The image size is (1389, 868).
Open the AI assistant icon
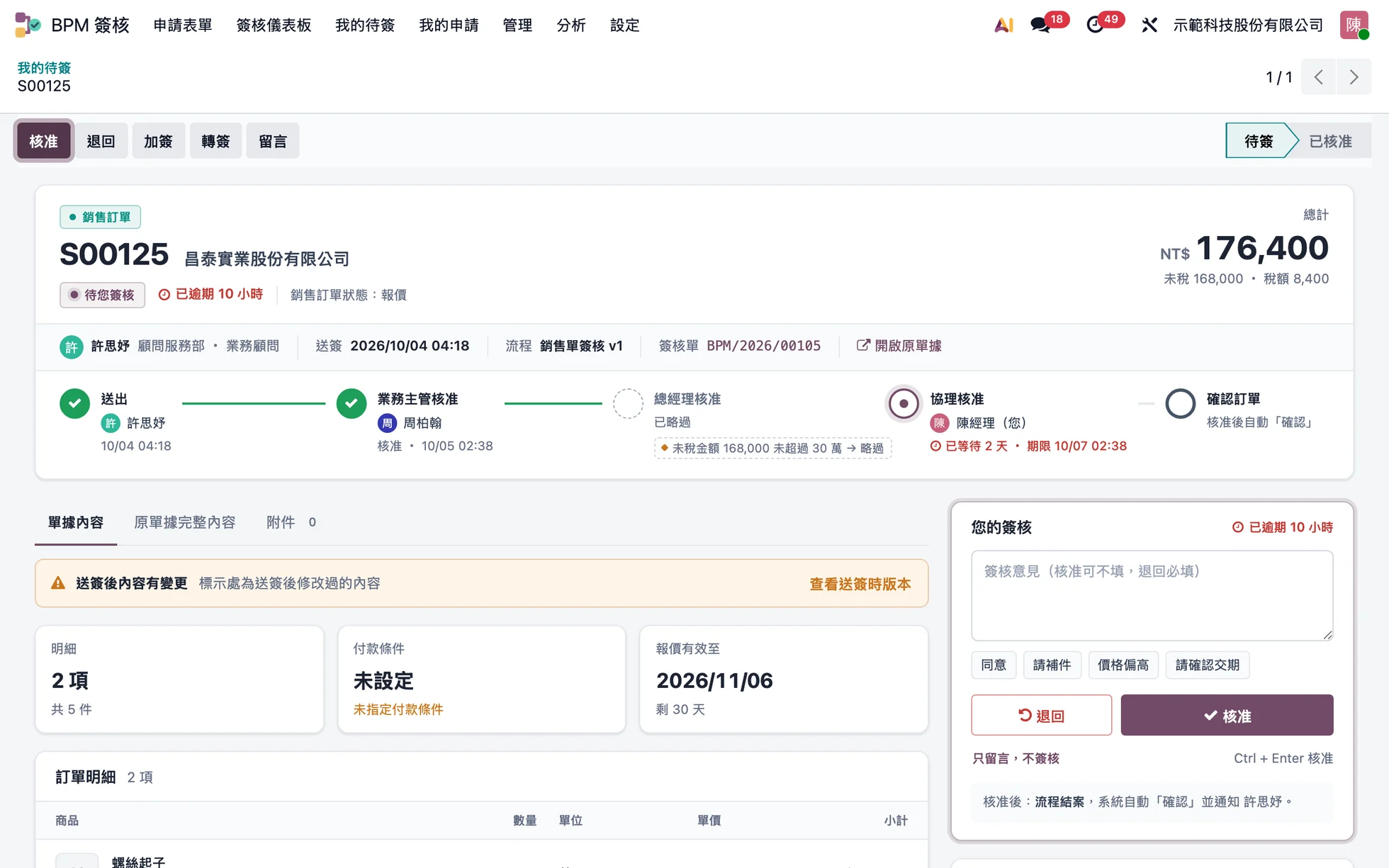(x=1003, y=25)
